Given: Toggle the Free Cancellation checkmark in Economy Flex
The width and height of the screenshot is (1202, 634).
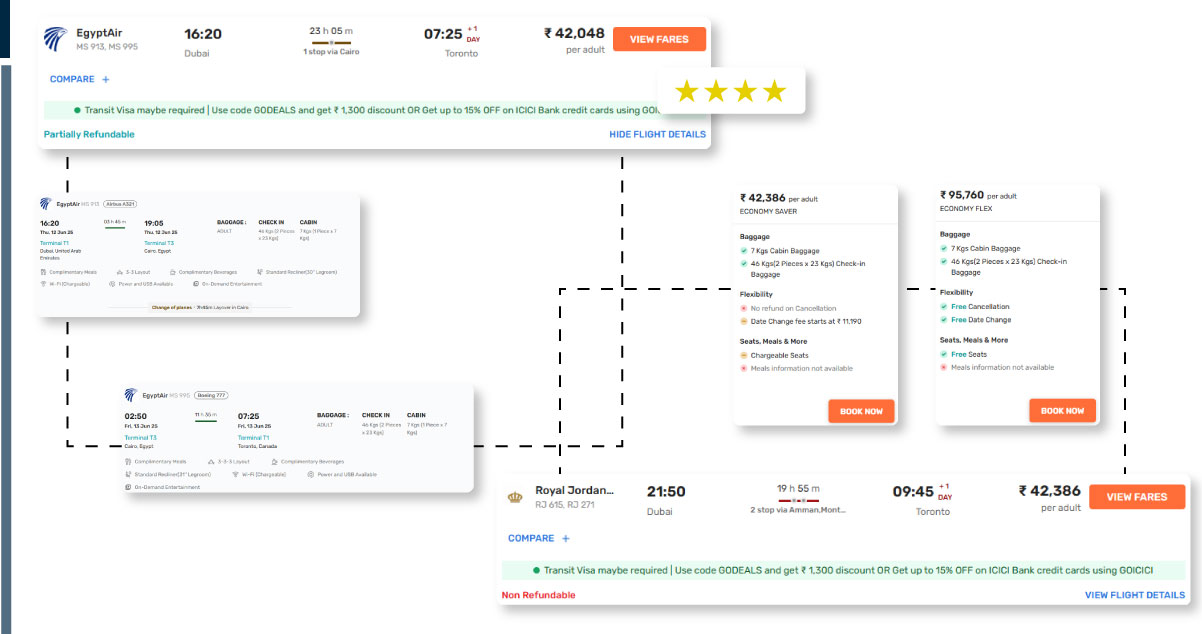Looking at the screenshot, I should click(x=946, y=306).
